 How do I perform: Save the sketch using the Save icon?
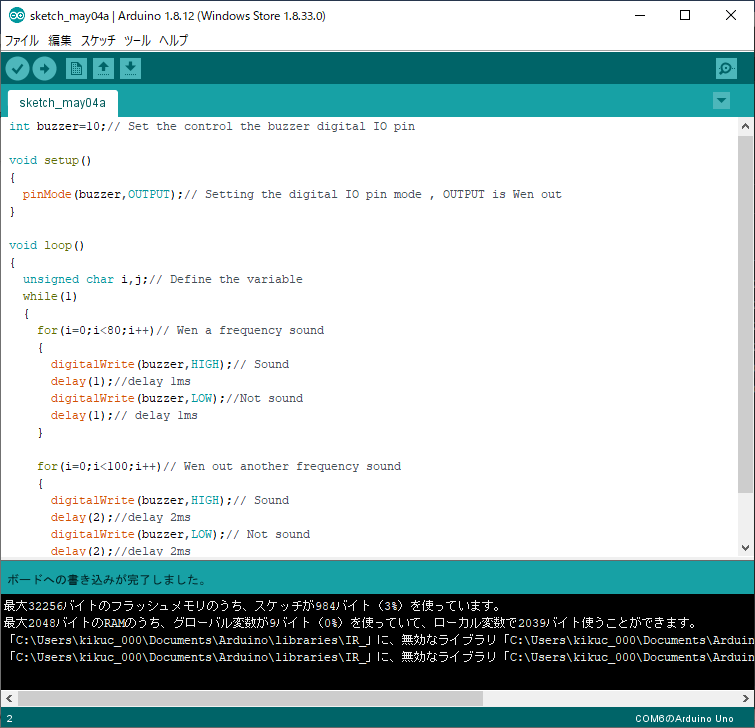(x=130, y=68)
